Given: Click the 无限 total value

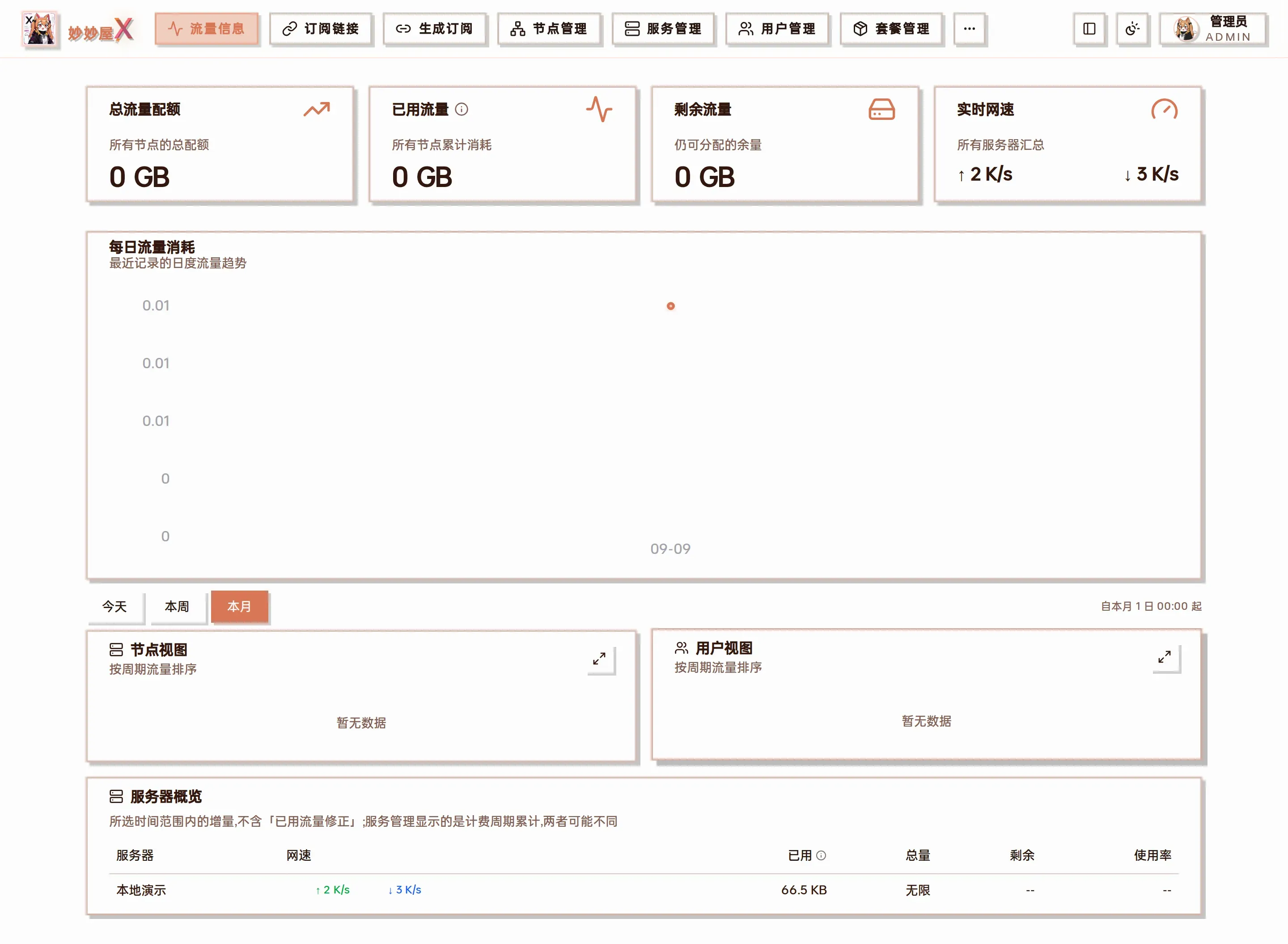Looking at the screenshot, I should click(x=918, y=890).
